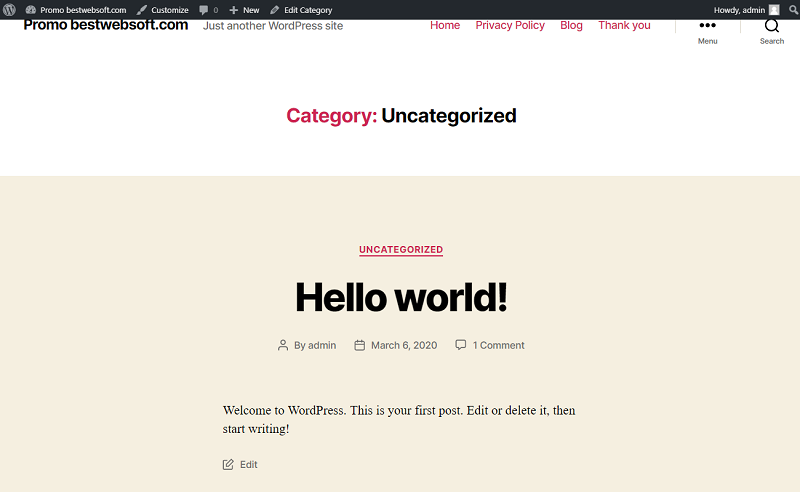The image size is (800, 492).
Task: Click the Category: Uncategorized heading
Action: click(402, 116)
